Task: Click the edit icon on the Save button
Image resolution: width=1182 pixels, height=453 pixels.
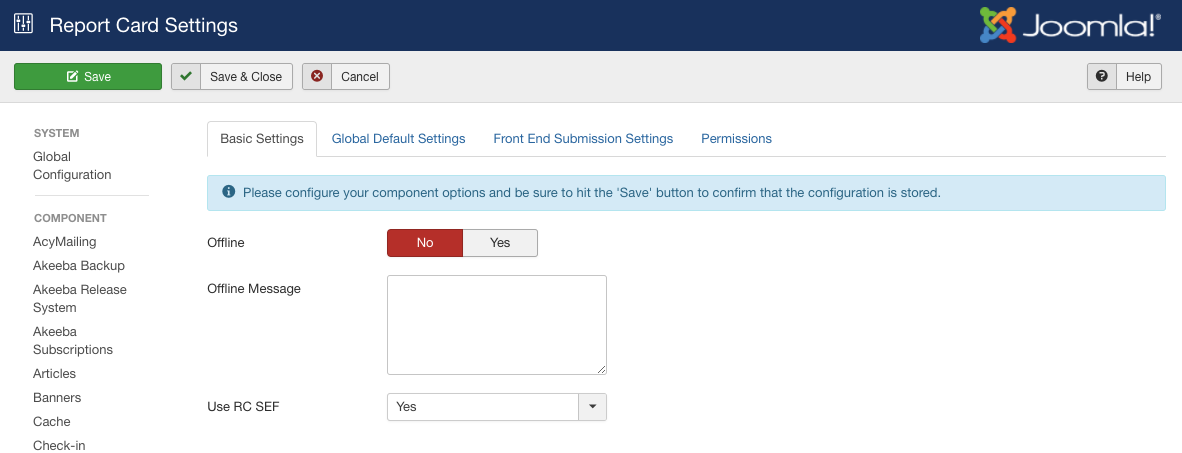Action: pyautogui.click(x=72, y=76)
